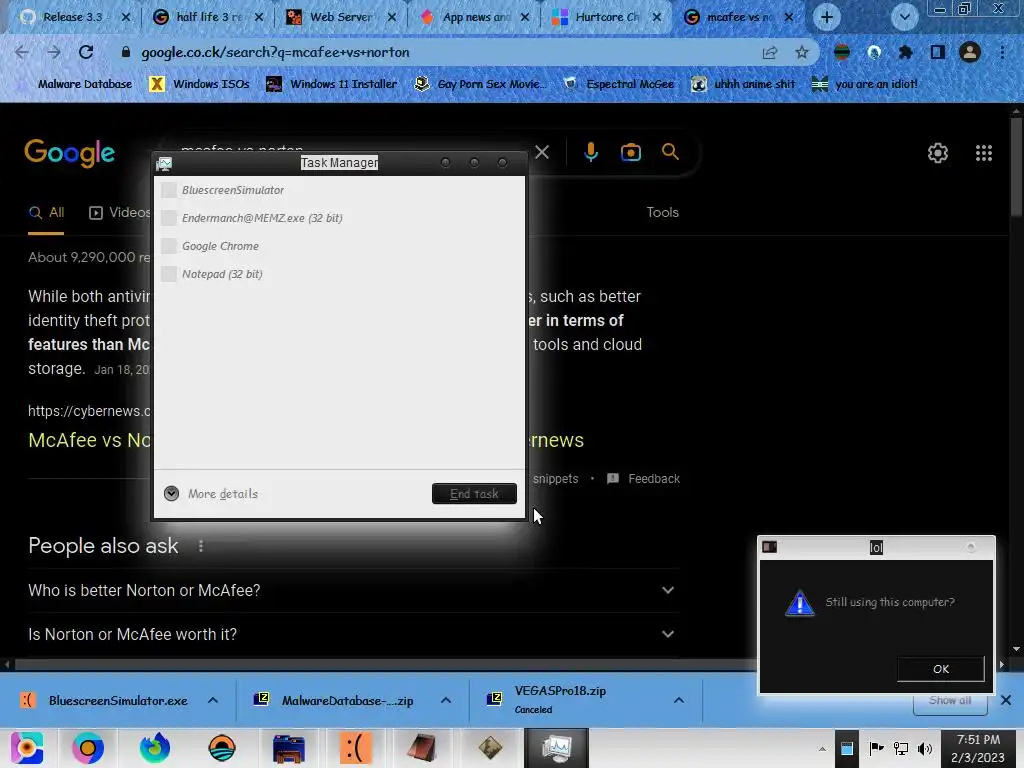Select the All search filter
The image size is (1024, 768).
[46, 212]
